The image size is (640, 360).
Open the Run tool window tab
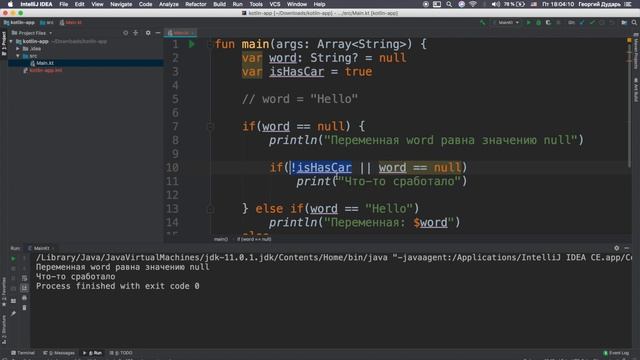[x=93, y=353]
